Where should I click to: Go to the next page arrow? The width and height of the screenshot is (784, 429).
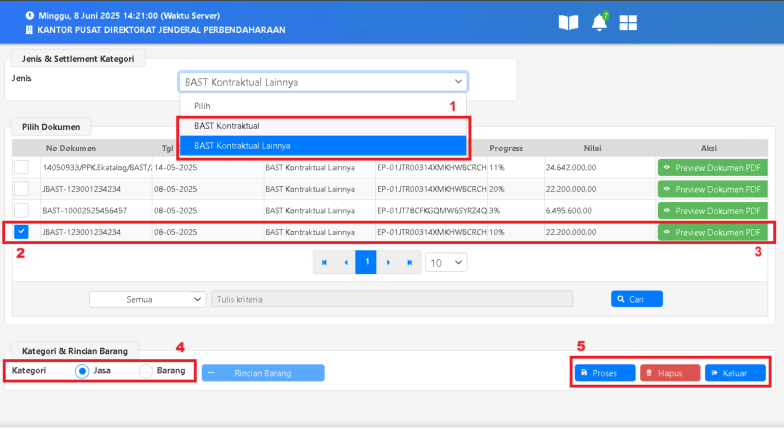pyautogui.click(x=388, y=262)
